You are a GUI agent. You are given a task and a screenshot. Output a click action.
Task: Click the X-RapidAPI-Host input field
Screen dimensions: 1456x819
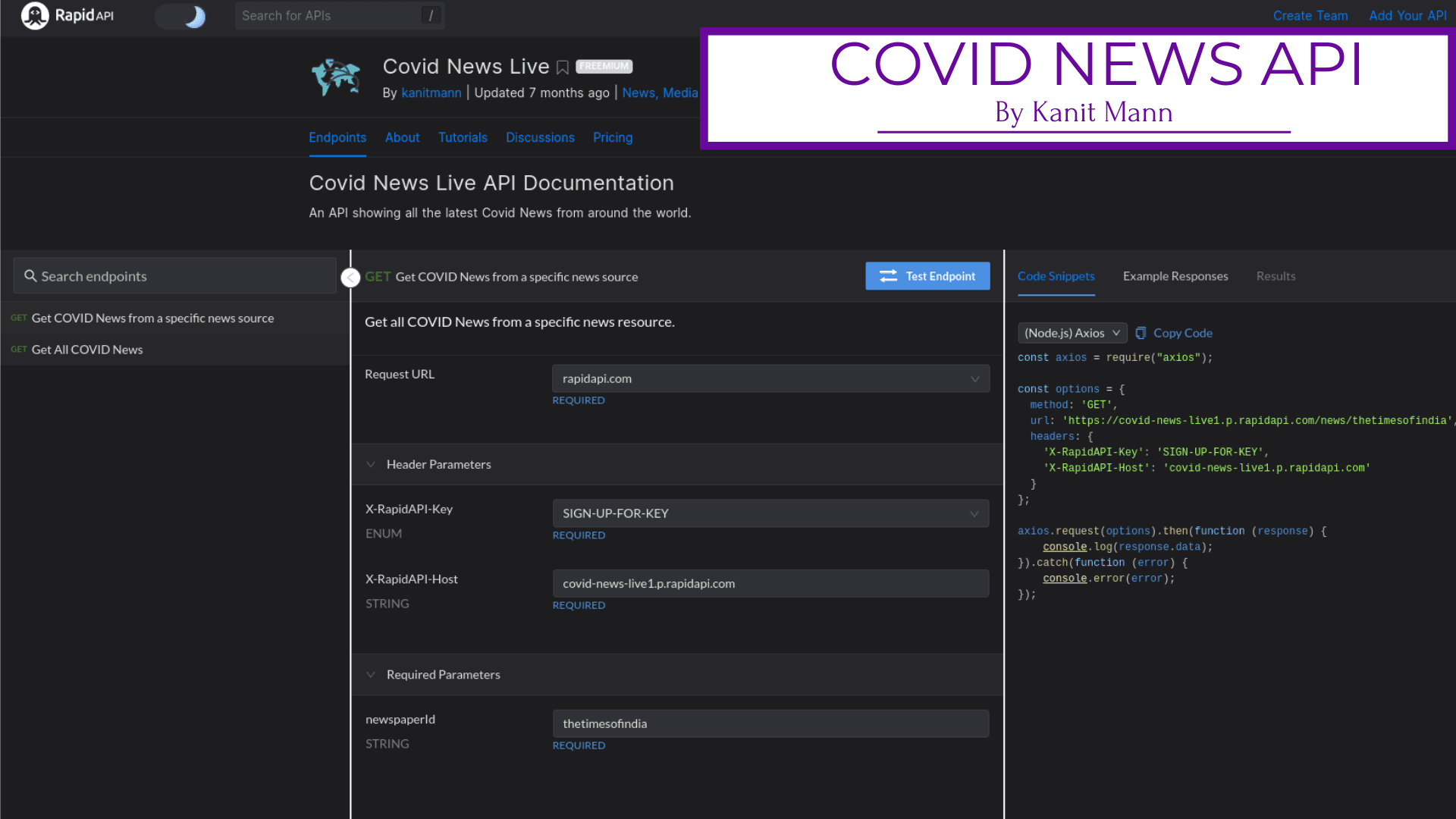[x=770, y=583]
